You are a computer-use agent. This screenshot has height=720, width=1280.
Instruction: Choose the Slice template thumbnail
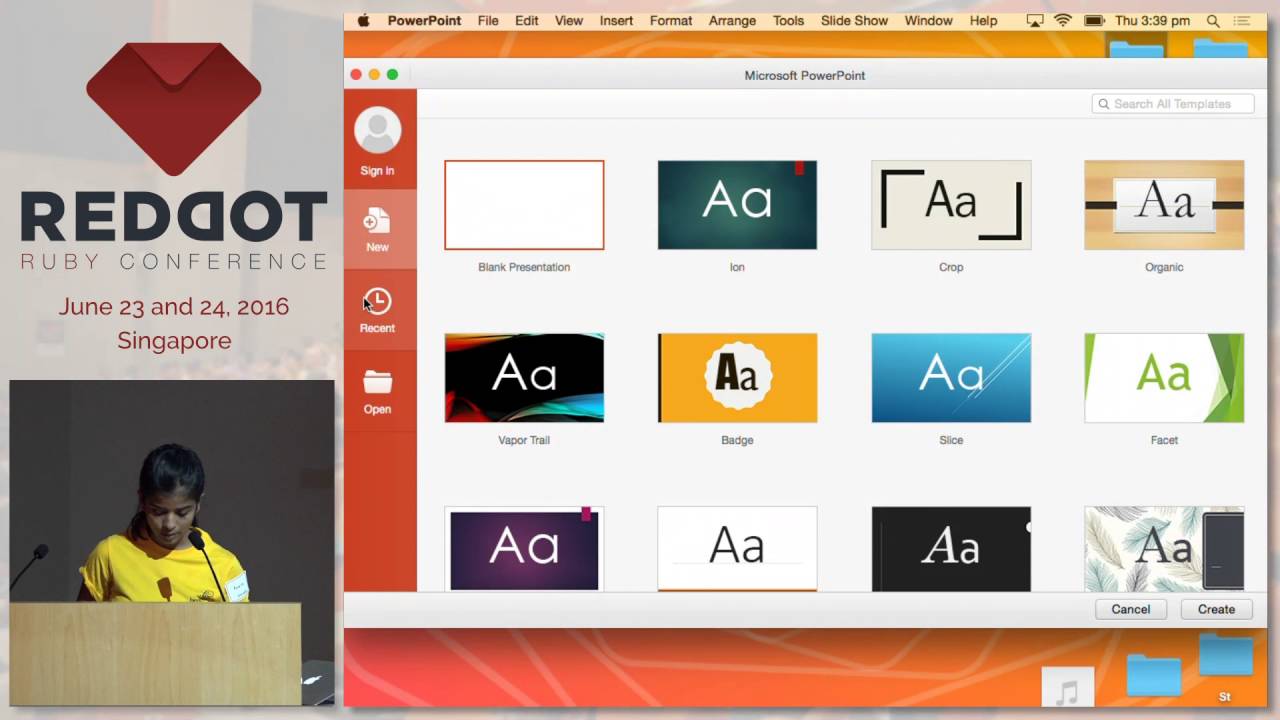(951, 378)
